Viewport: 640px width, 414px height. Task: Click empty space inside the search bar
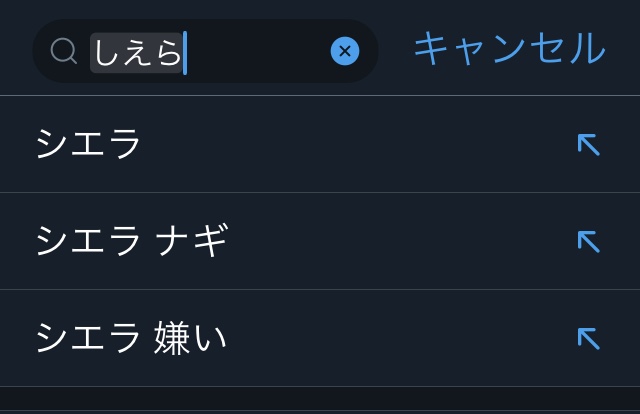(258, 51)
